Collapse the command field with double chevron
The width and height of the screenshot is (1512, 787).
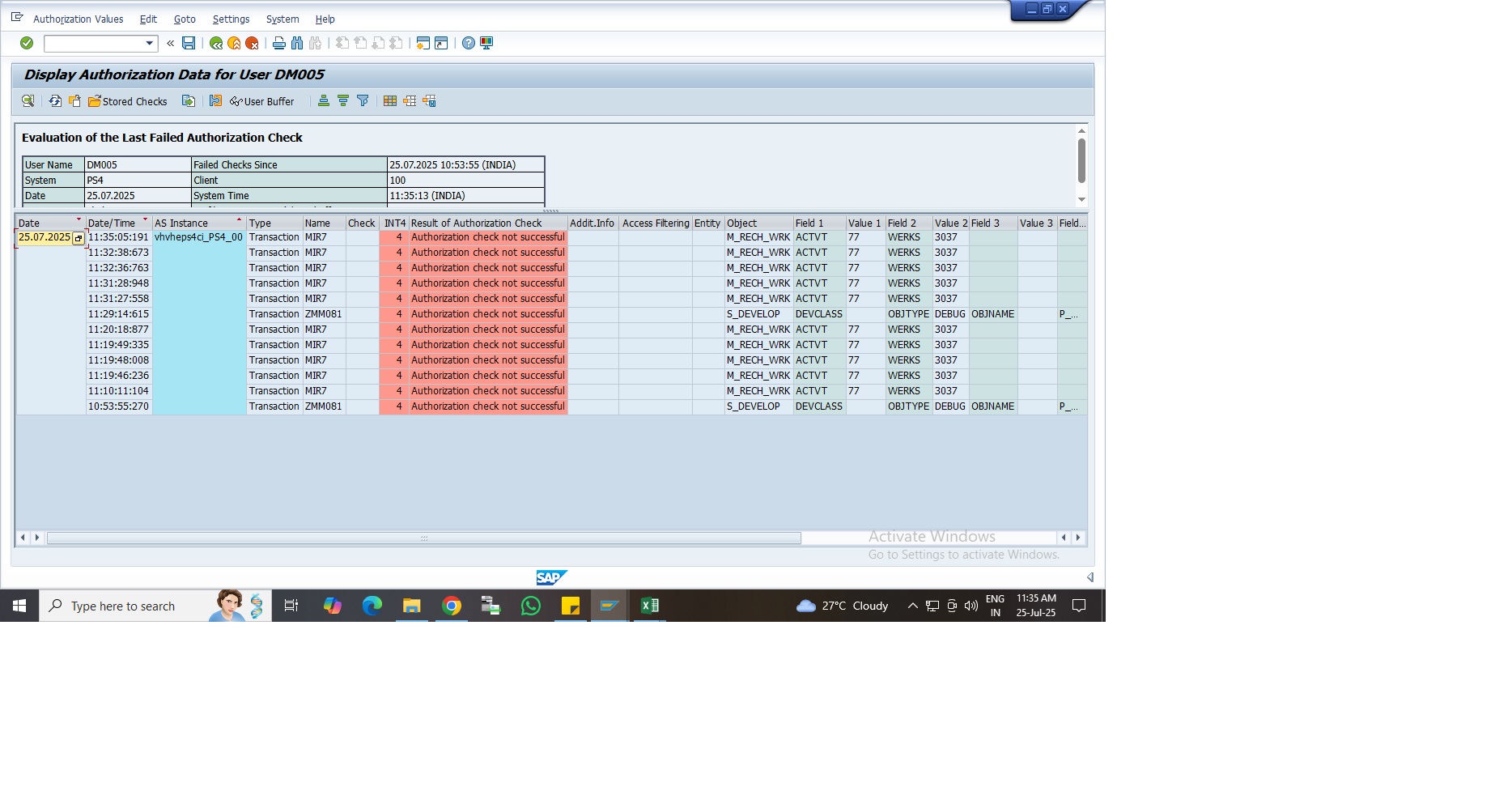(171, 43)
